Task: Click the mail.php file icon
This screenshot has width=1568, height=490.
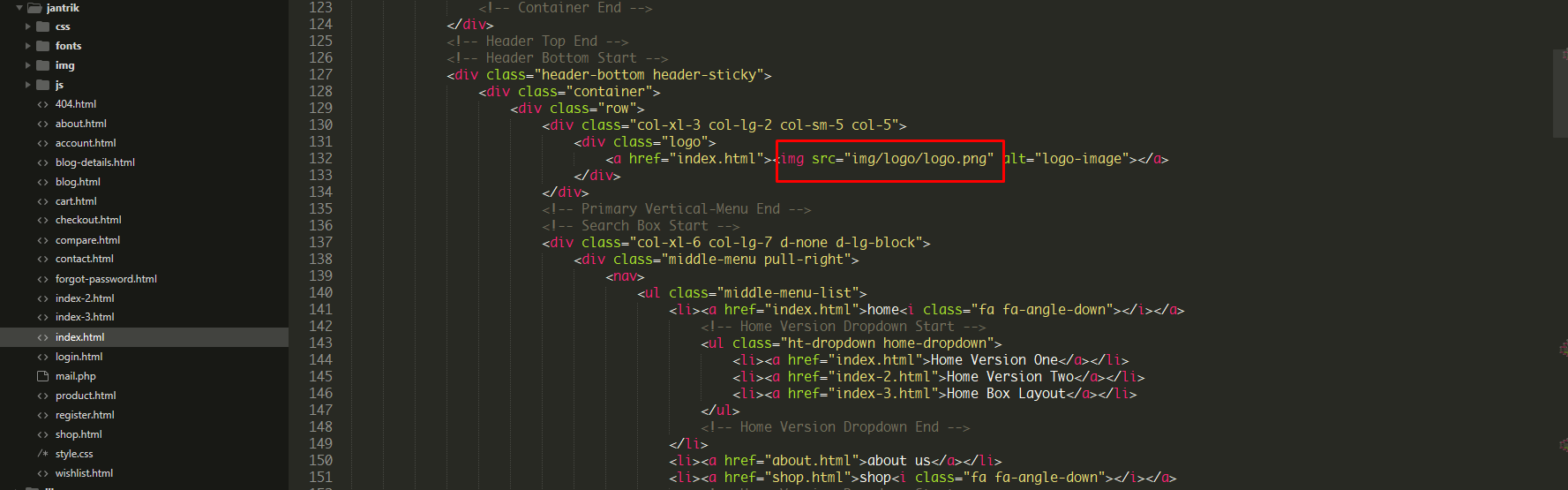Action: tap(42, 376)
